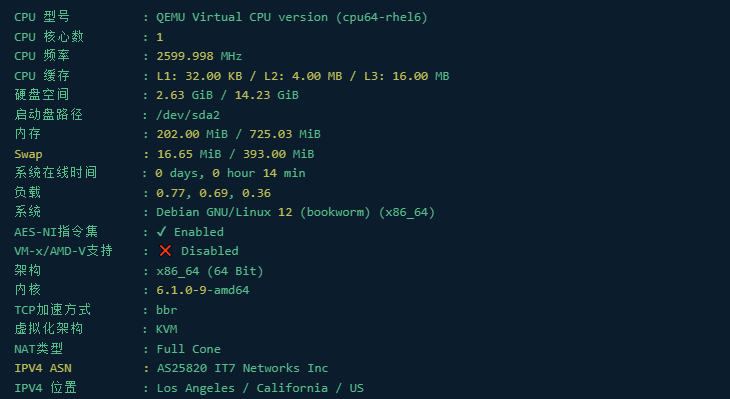Click the KVM virtualization value
Image resolution: width=730 pixels, height=399 pixels.
pos(167,329)
